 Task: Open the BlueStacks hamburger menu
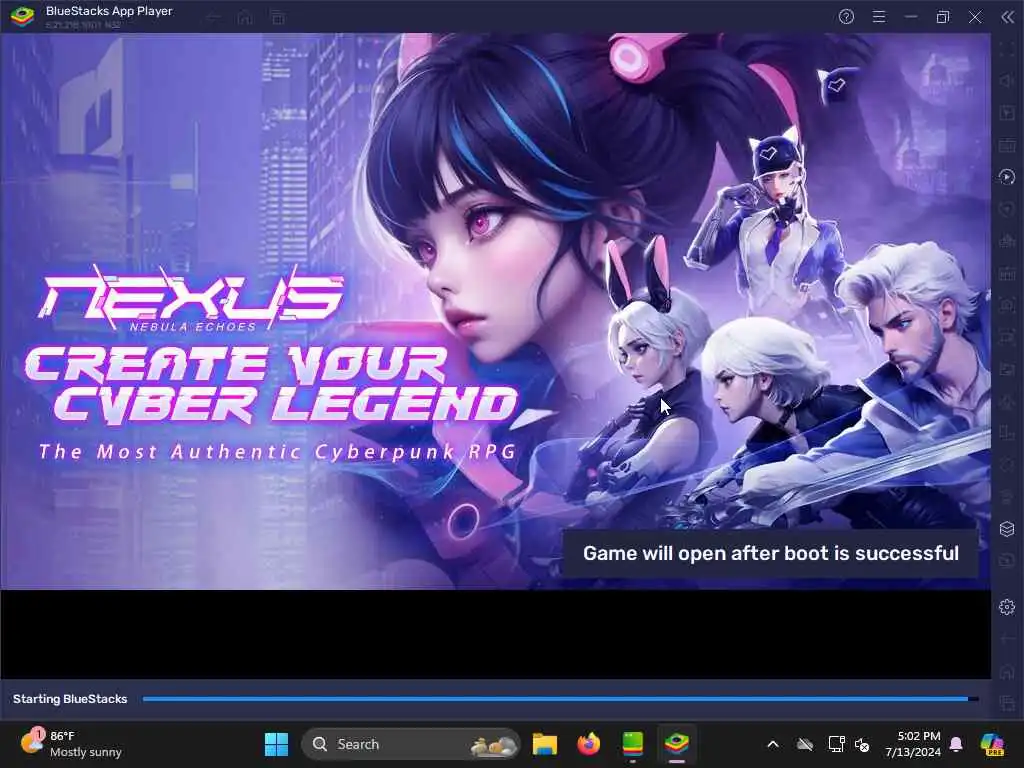[x=879, y=17]
